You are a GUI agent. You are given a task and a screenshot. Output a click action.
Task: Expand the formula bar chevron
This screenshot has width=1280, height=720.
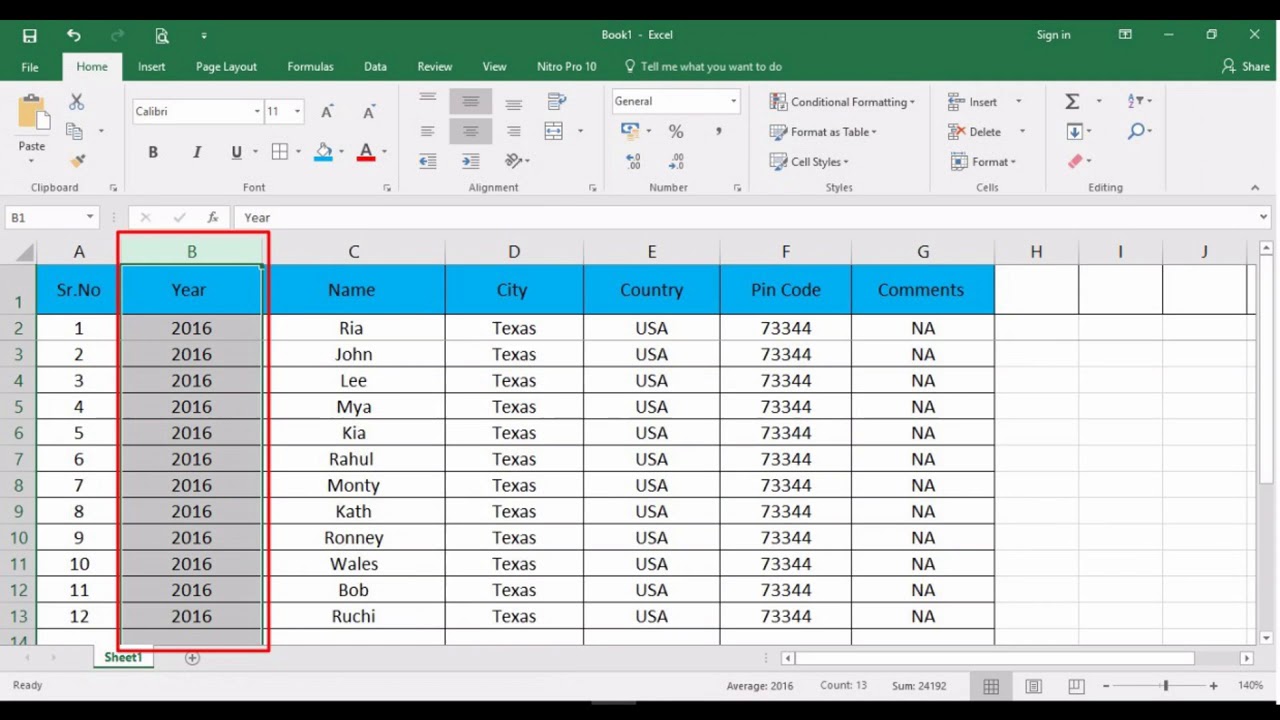(x=1264, y=217)
